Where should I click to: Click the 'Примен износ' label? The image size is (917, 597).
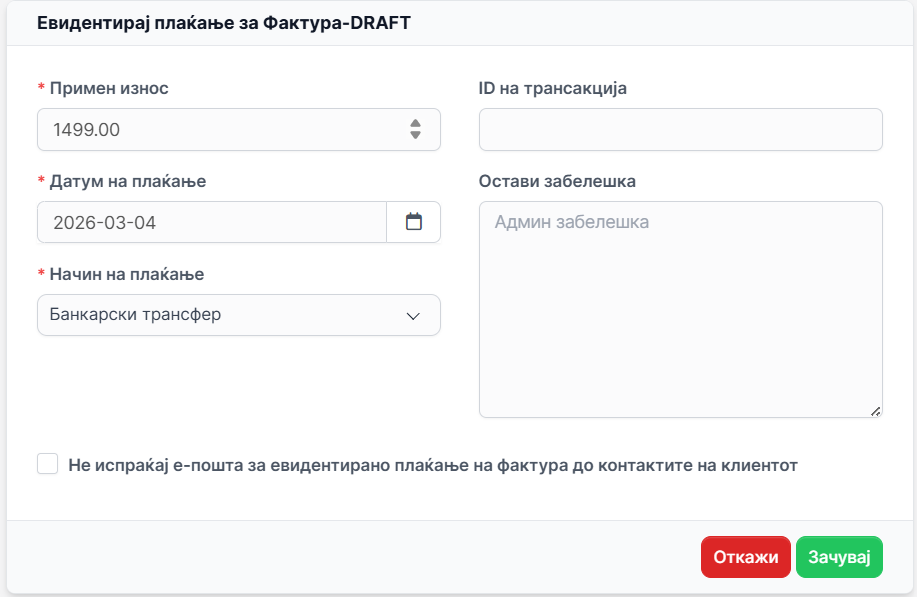point(108,88)
